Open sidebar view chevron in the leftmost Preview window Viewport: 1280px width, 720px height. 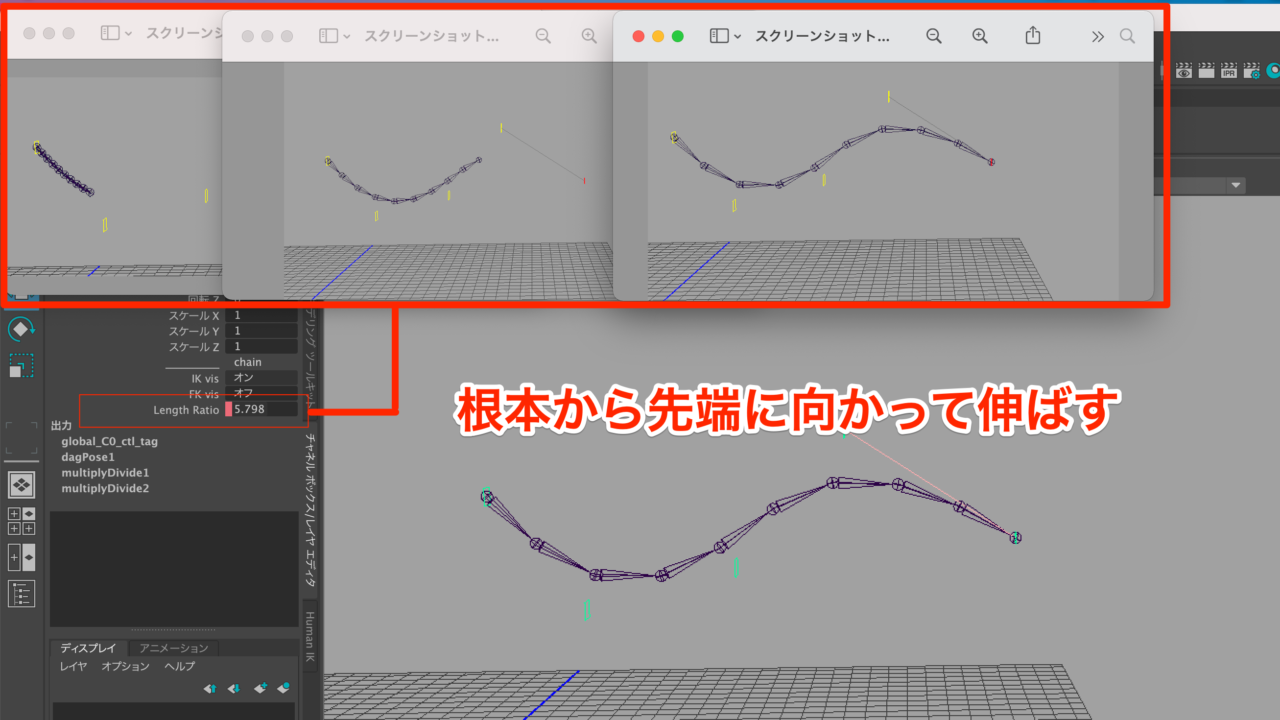[128, 33]
